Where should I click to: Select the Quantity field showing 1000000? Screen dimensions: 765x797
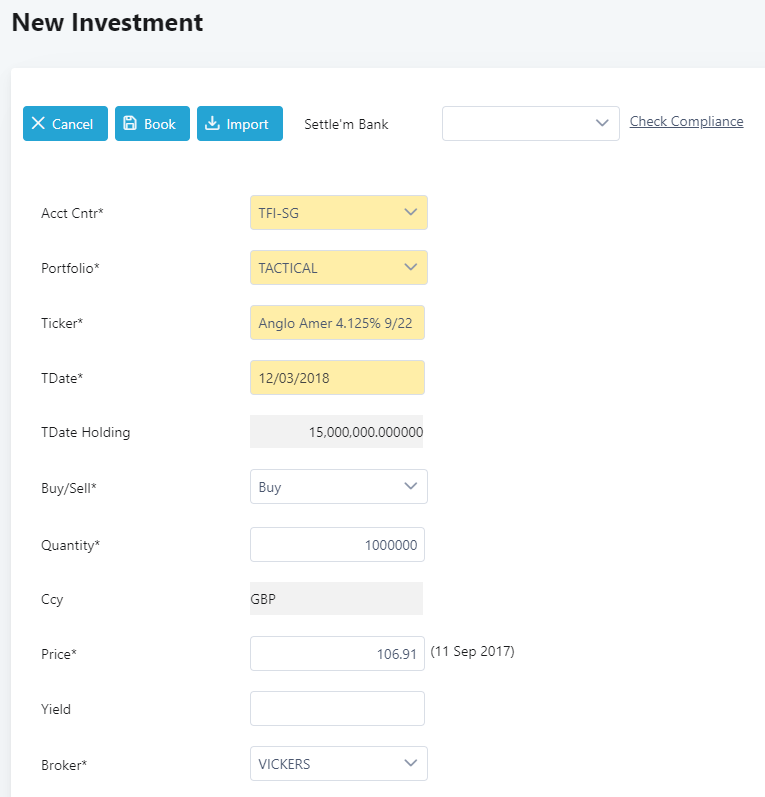[x=337, y=544]
